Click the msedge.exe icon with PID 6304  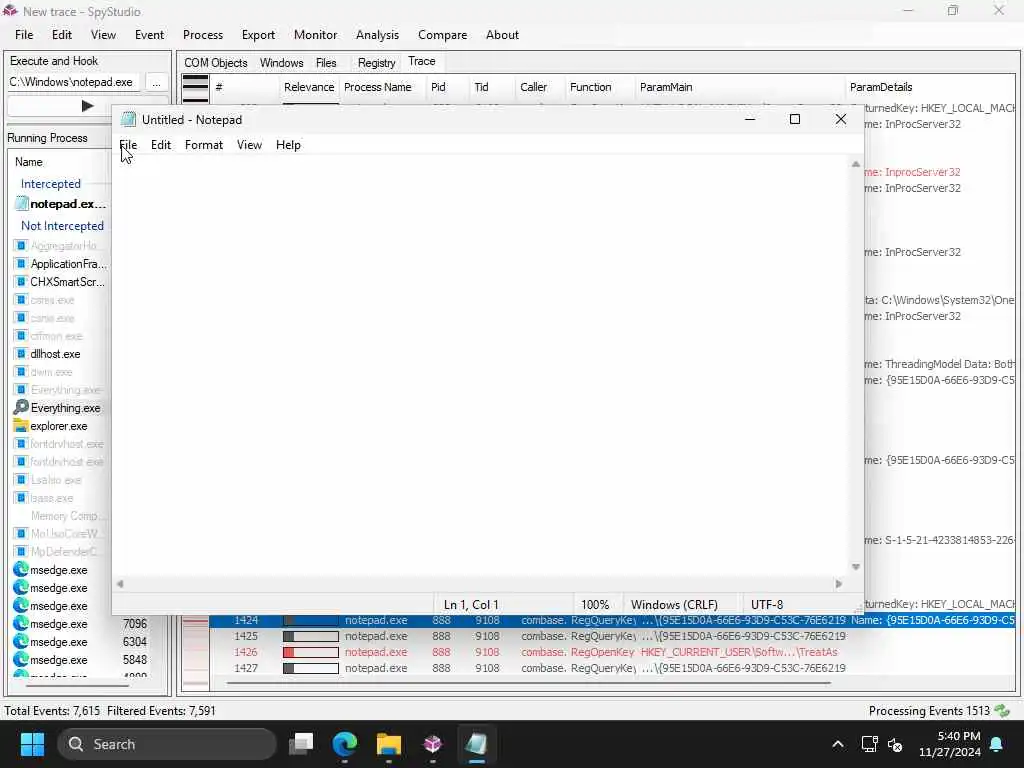(21, 642)
